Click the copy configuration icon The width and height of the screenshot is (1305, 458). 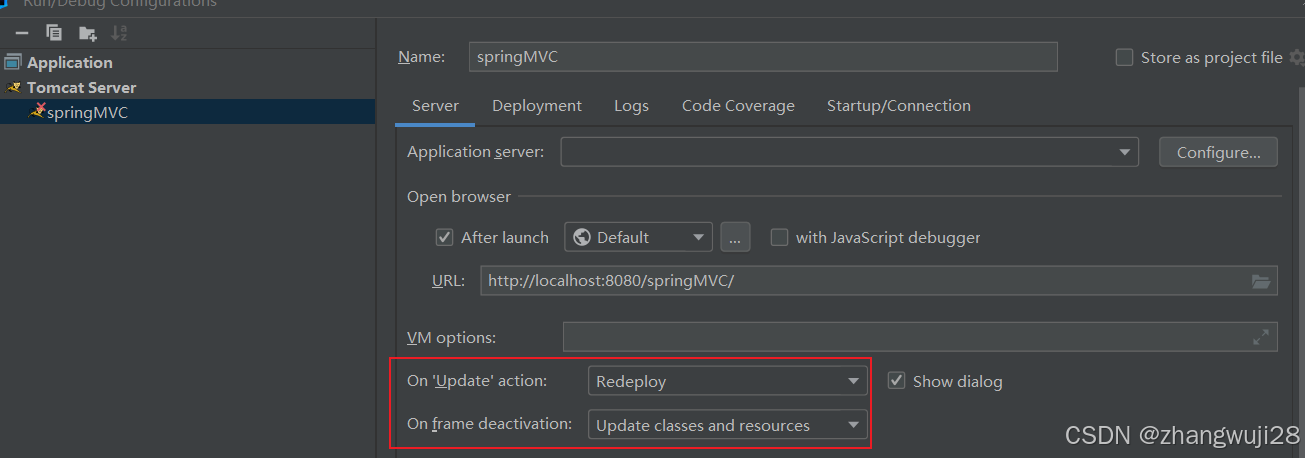(54, 33)
